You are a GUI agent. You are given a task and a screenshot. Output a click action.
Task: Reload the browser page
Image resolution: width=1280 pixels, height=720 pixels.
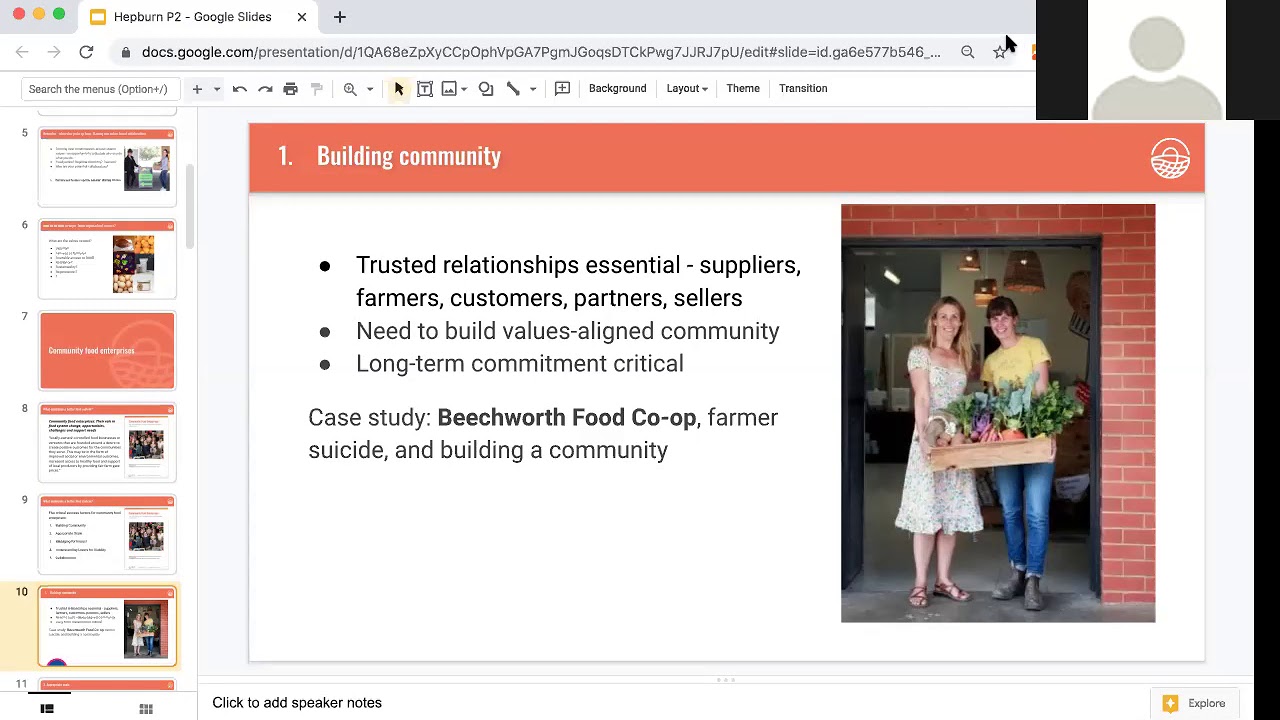[86, 52]
